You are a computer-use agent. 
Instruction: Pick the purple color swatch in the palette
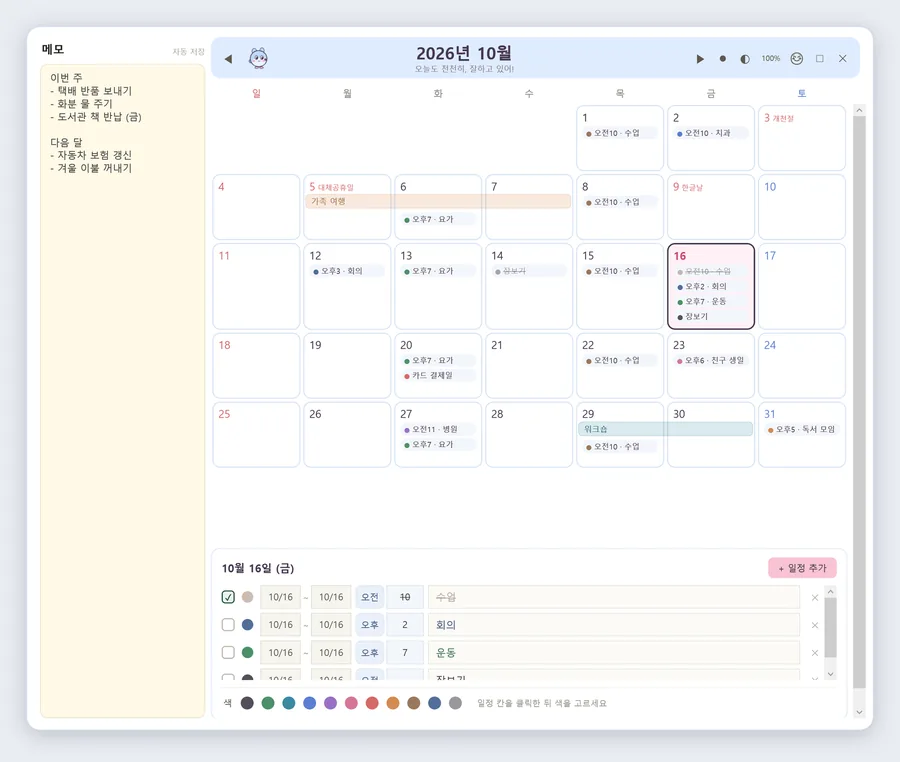330,703
